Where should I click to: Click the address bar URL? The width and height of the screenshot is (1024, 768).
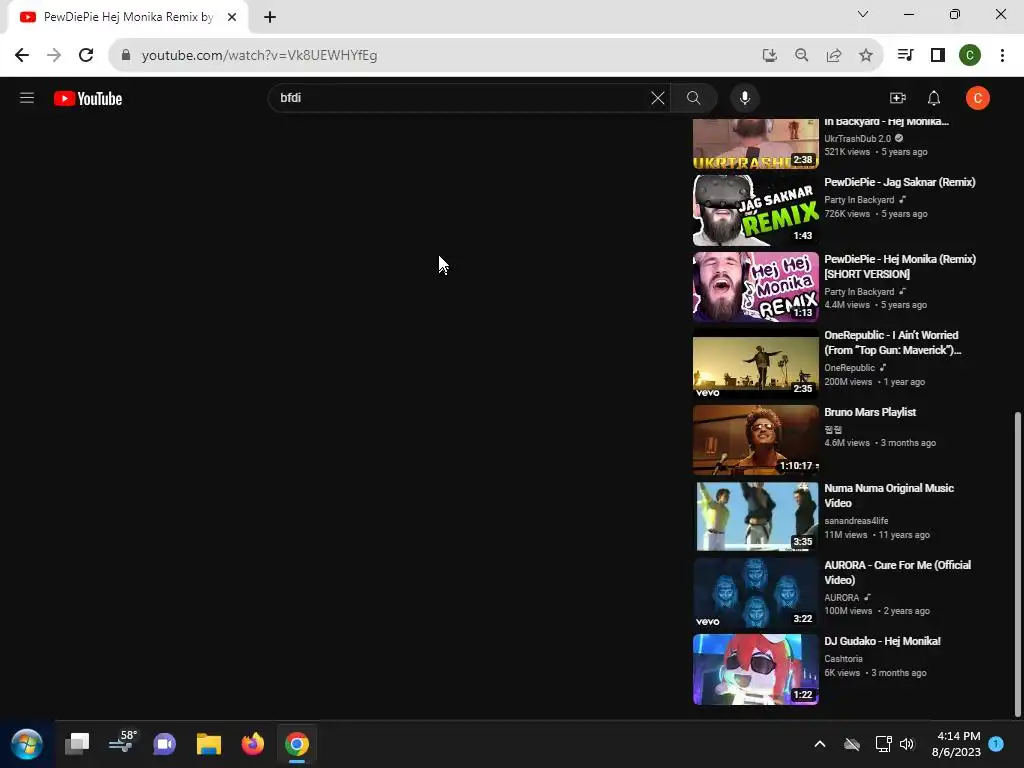tap(259, 56)
